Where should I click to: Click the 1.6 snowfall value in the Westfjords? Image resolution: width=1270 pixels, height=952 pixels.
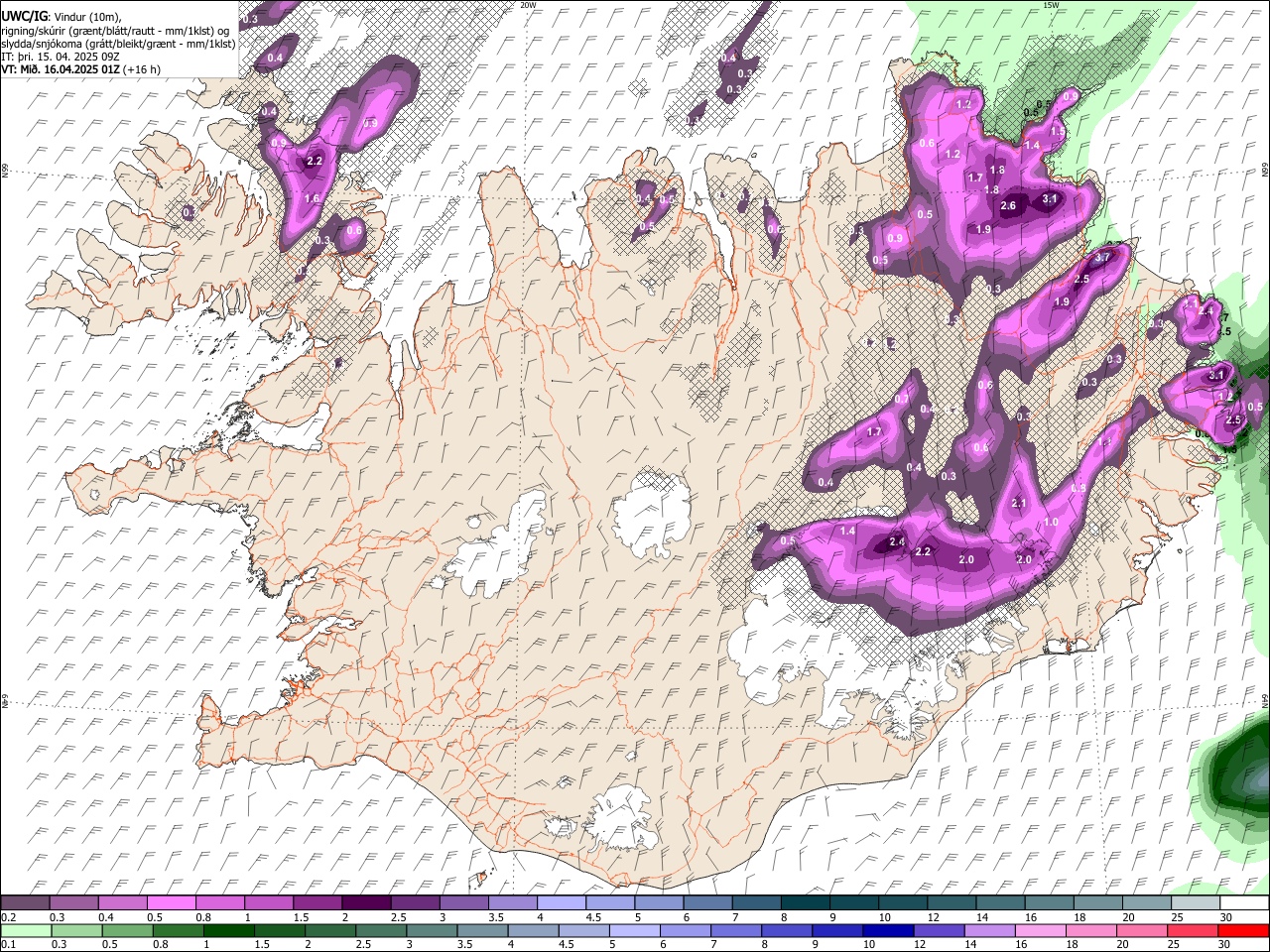(312, 199)
